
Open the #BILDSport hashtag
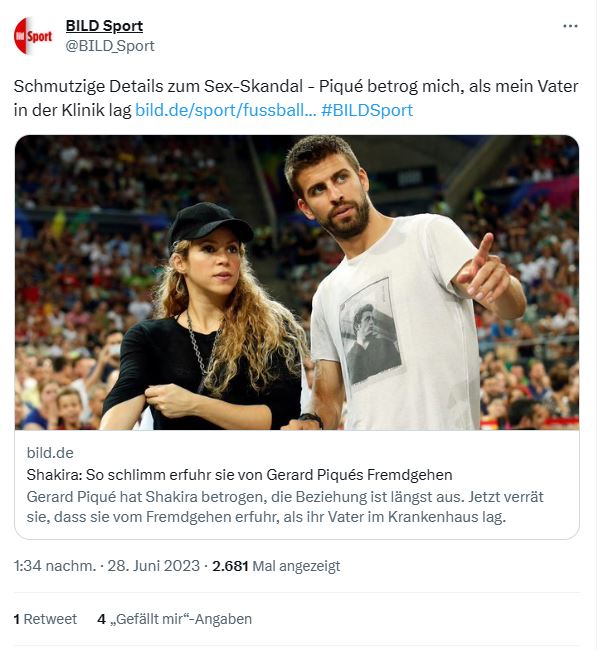tap(367, 110)
